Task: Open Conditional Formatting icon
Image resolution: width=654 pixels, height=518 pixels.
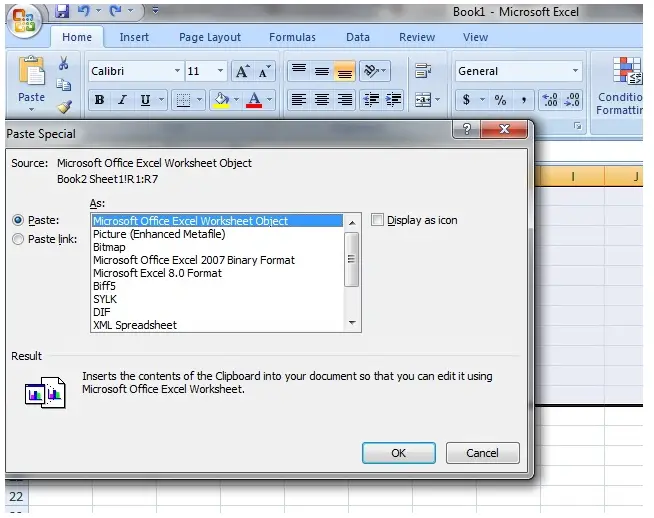Action: 627,70
